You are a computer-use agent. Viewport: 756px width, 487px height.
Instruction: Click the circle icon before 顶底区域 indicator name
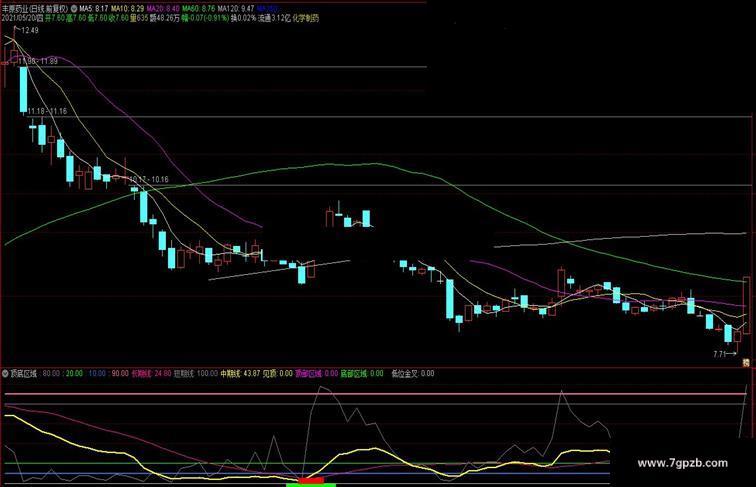[x=5, y=373]
